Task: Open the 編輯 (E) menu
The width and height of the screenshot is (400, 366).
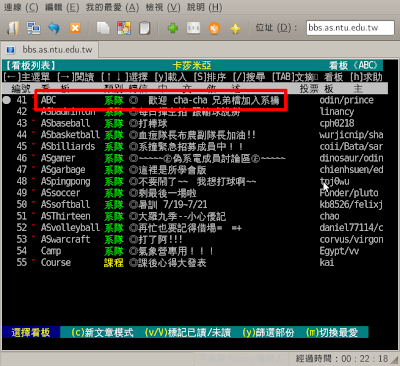Action: [62, 7]
